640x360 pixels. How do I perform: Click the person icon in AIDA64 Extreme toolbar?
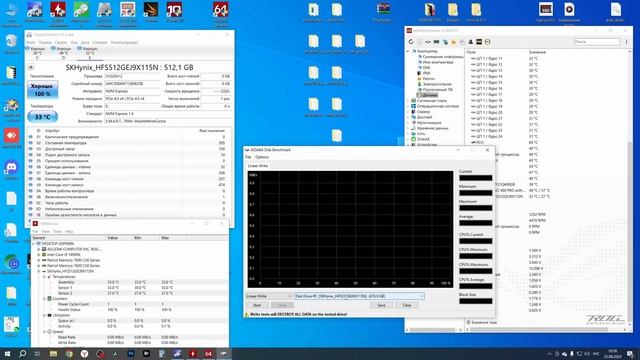pyautogui.click(x=471, y=42)
